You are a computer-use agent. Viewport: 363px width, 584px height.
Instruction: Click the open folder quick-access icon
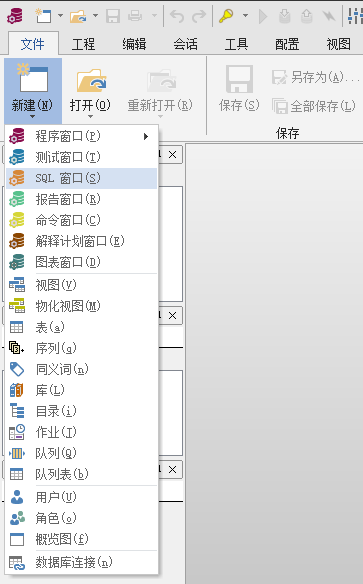pyautogui.click(x=78, y=16)
